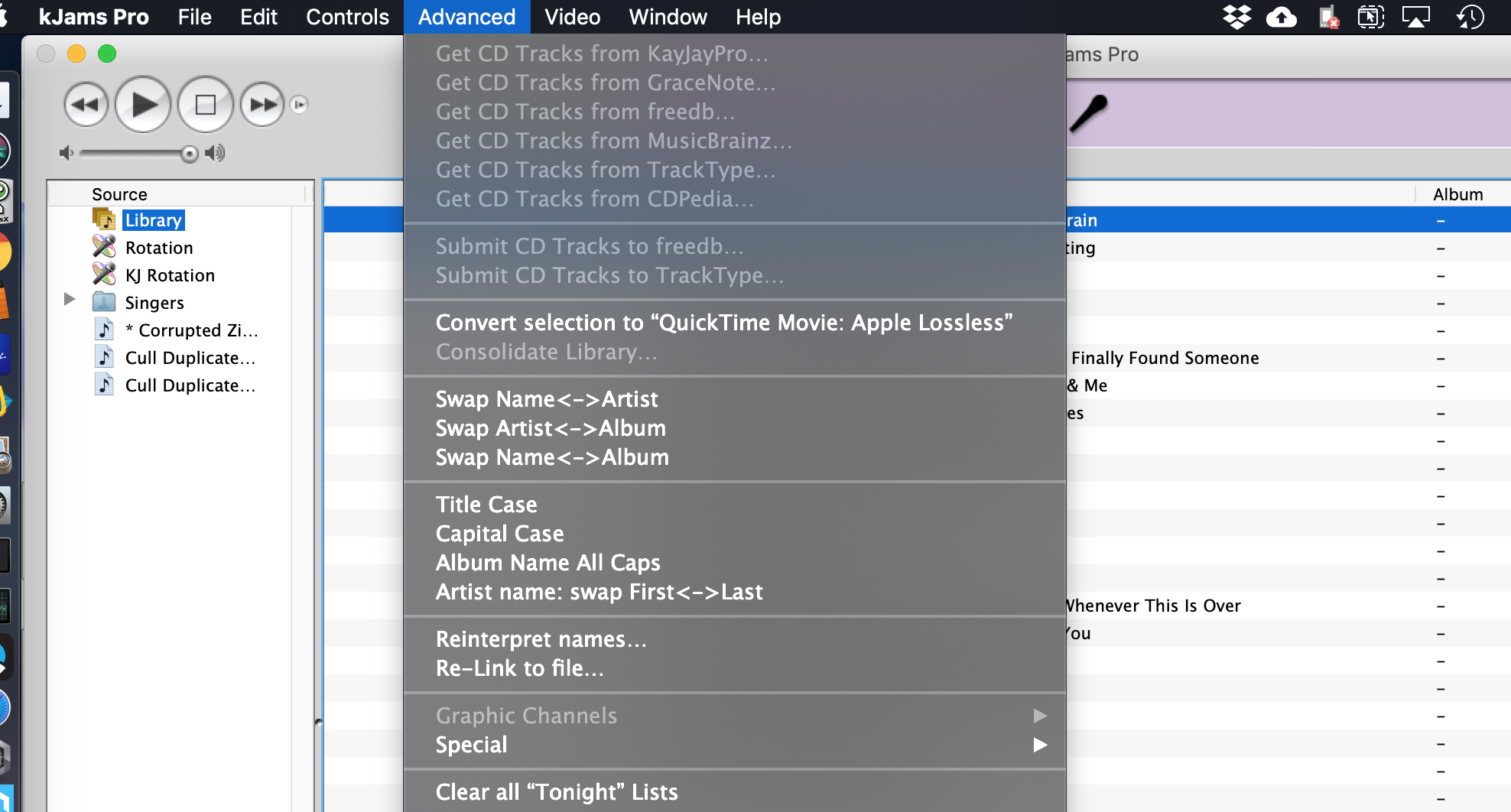This screenshot has width=1511, height=812.
Task: Expand the Singers folder
Action: pyautogui.click(x=70, y=299)
